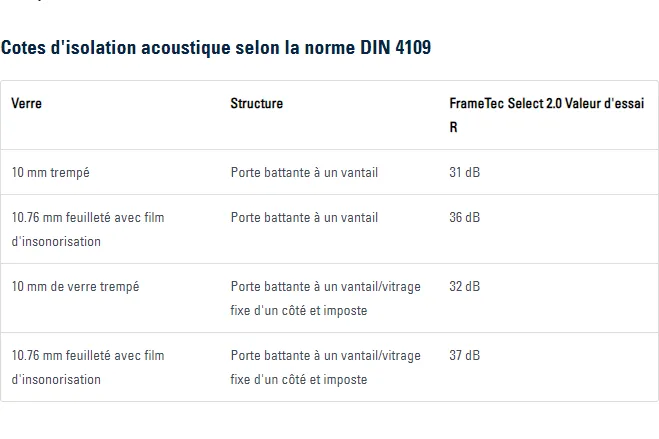
Task: Select the '10 mm de verre trempé' cell
Action: click(x=75, y=286)
